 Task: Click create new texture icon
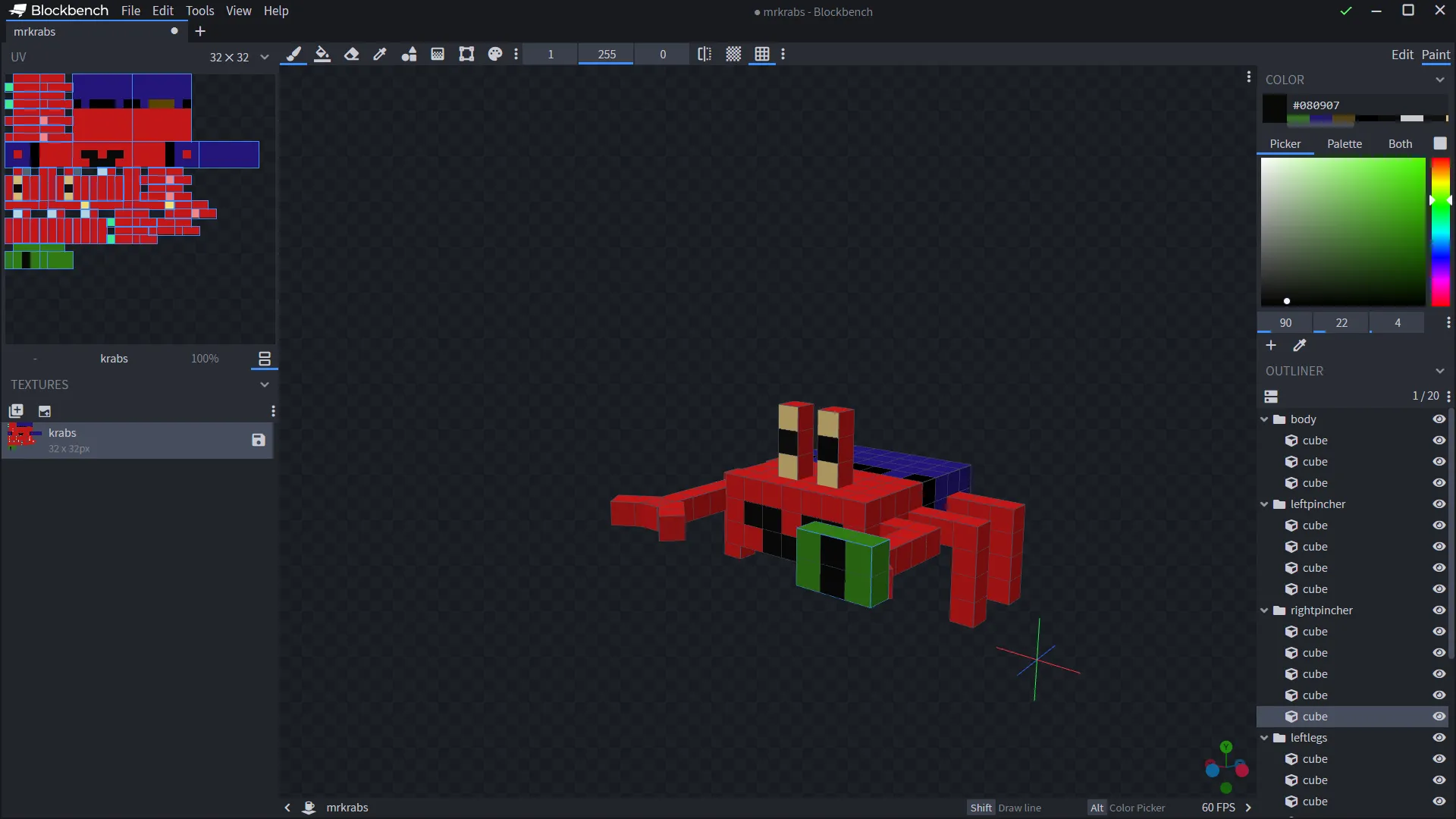[16, 411]
